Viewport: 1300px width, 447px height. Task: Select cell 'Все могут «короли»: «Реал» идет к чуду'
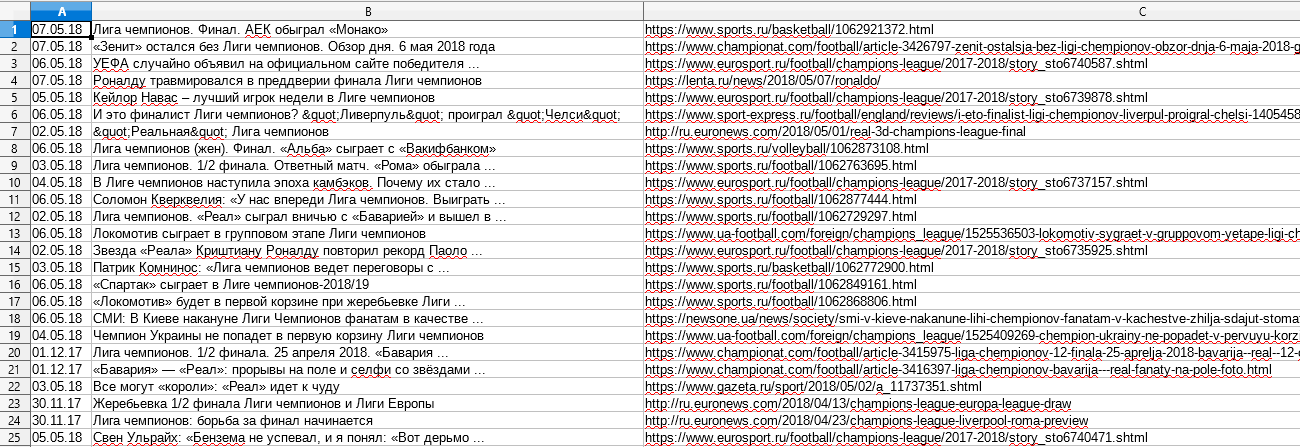click(x=367, y=387)
